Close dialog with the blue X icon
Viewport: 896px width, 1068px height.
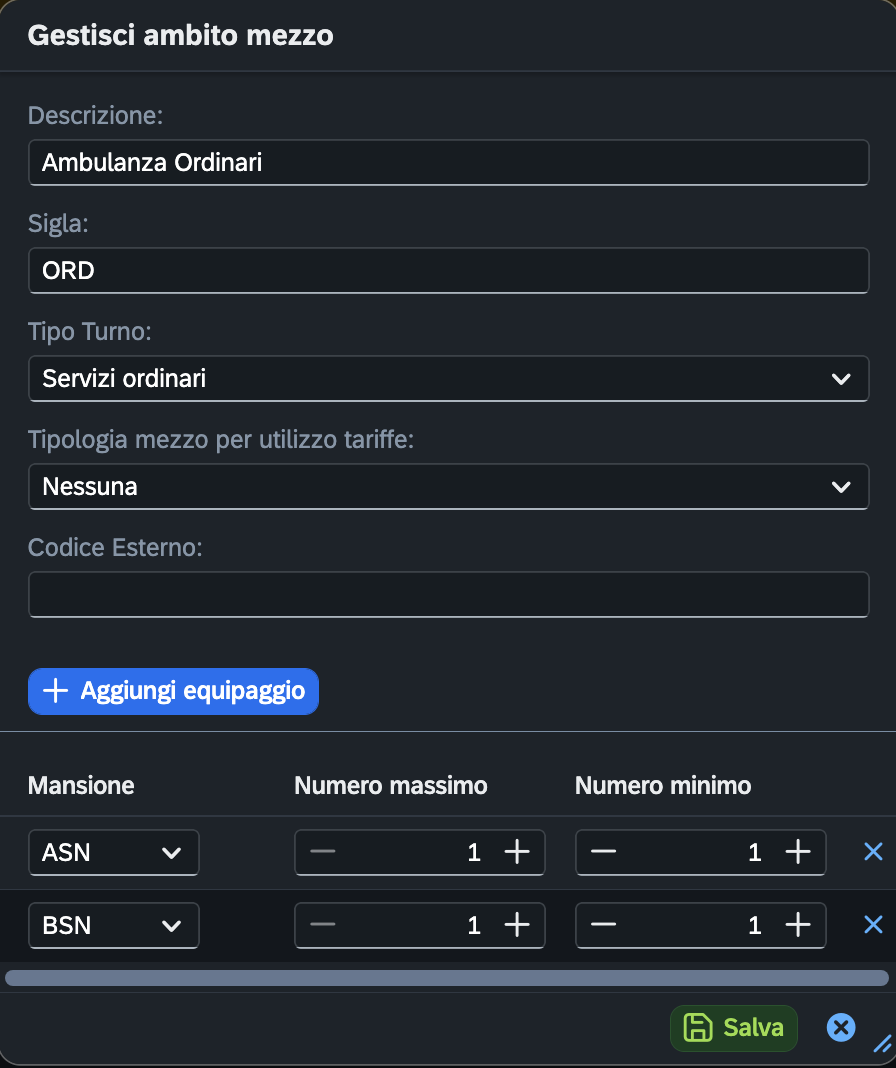(841, 1027)
